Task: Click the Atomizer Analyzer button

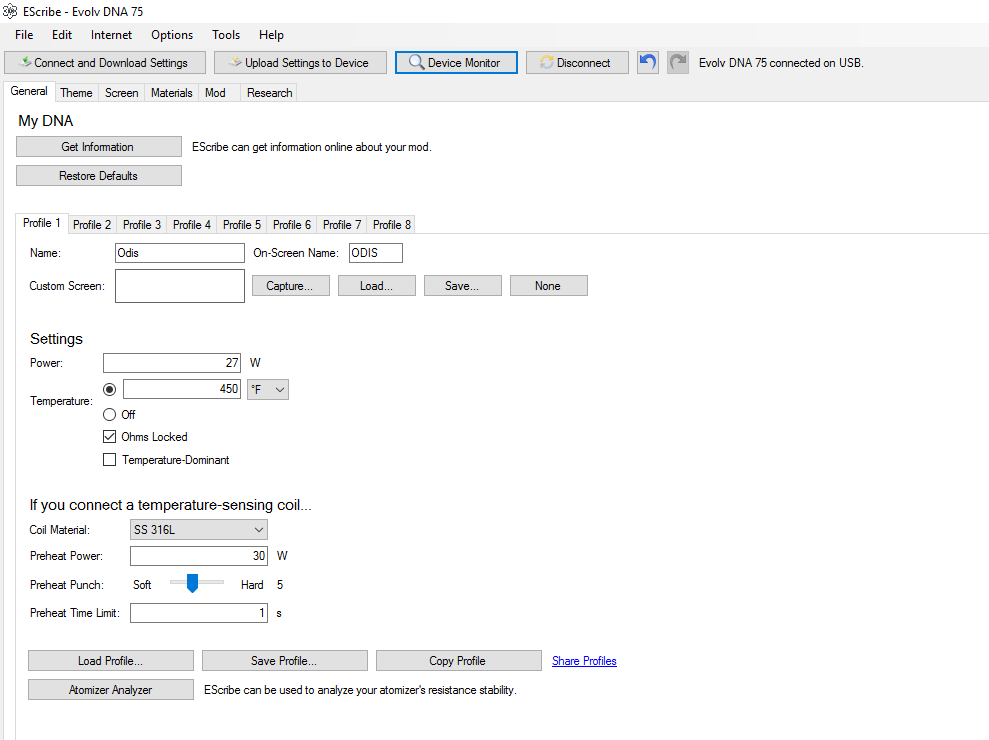Action: (x=110, y=690)
